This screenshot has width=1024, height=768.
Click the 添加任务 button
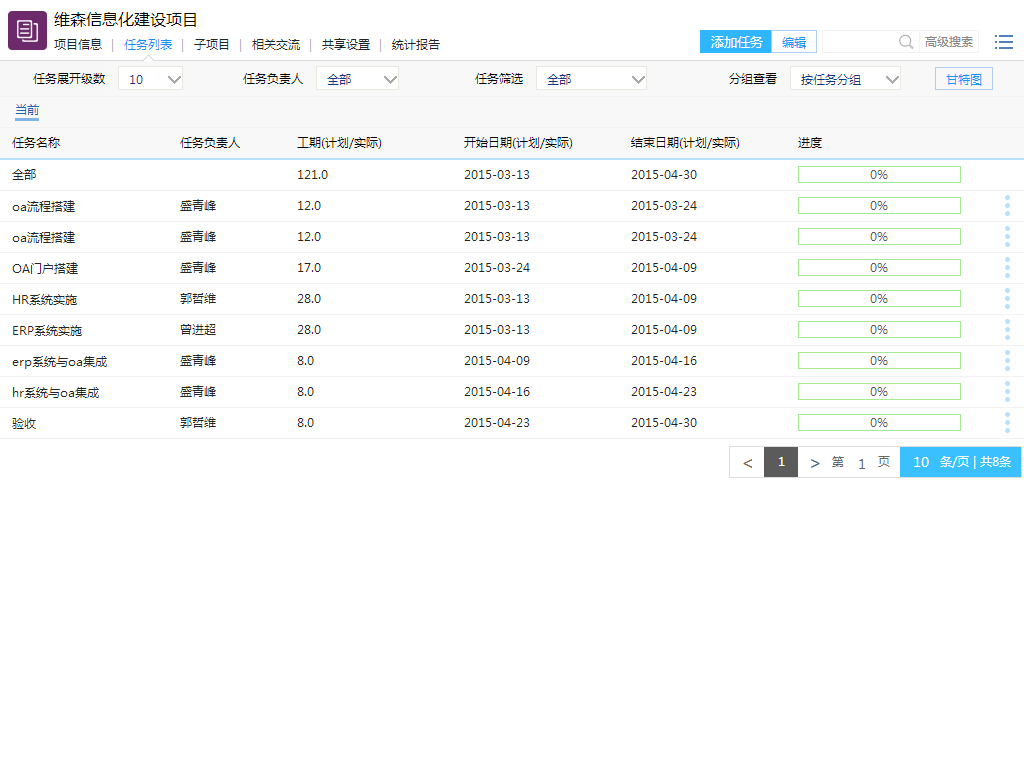tap(736, 42)
